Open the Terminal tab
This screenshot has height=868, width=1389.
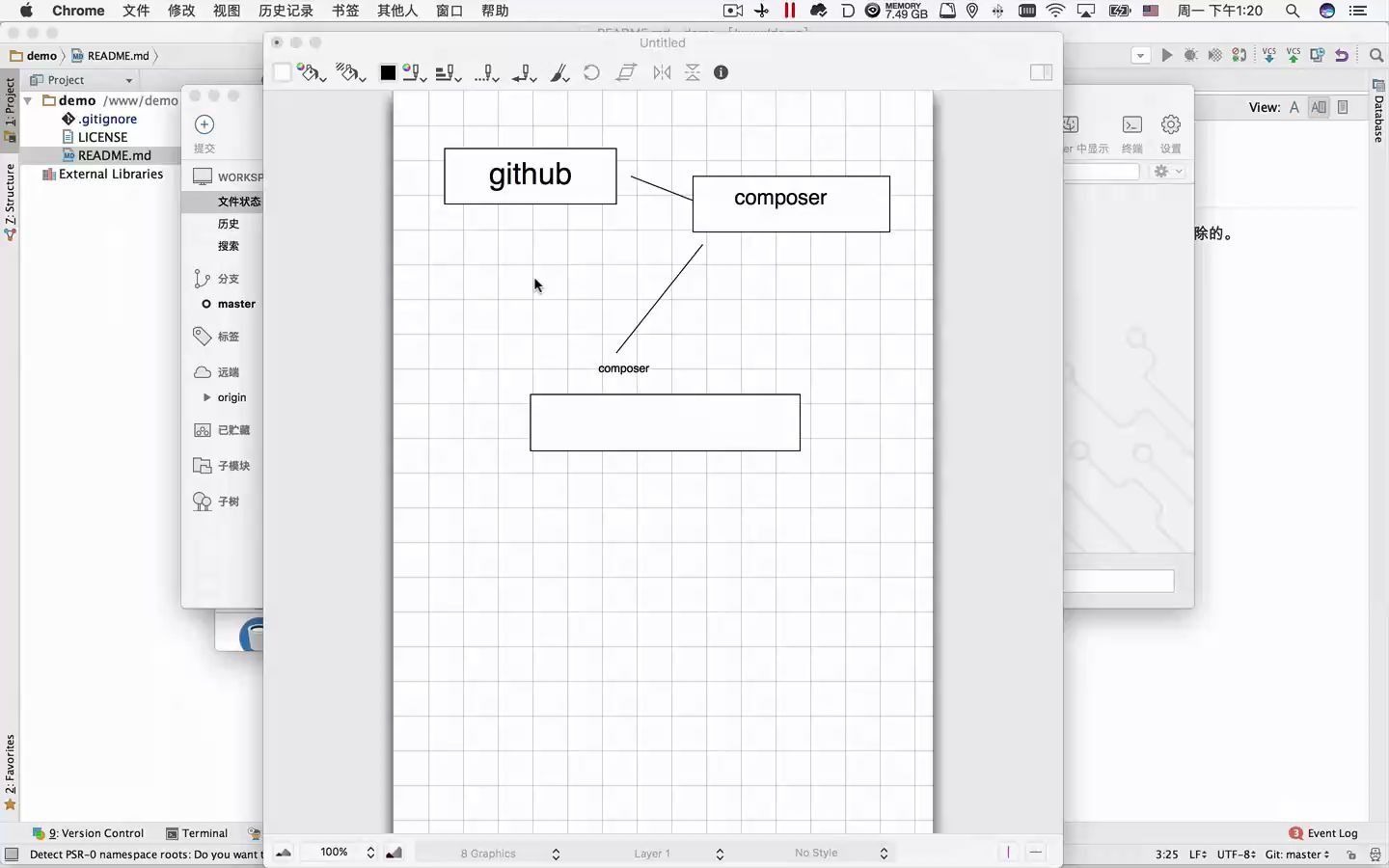pos(197,833)
